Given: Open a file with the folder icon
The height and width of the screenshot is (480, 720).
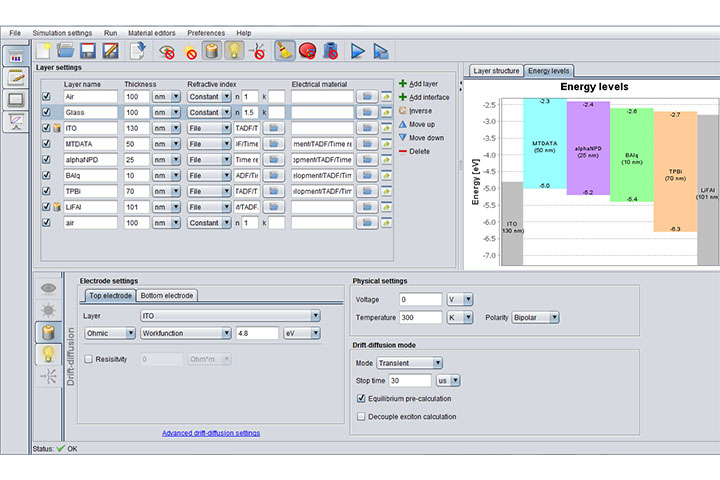Looking at the screenshot, I should pyautogui.click(x=65, y=51).
